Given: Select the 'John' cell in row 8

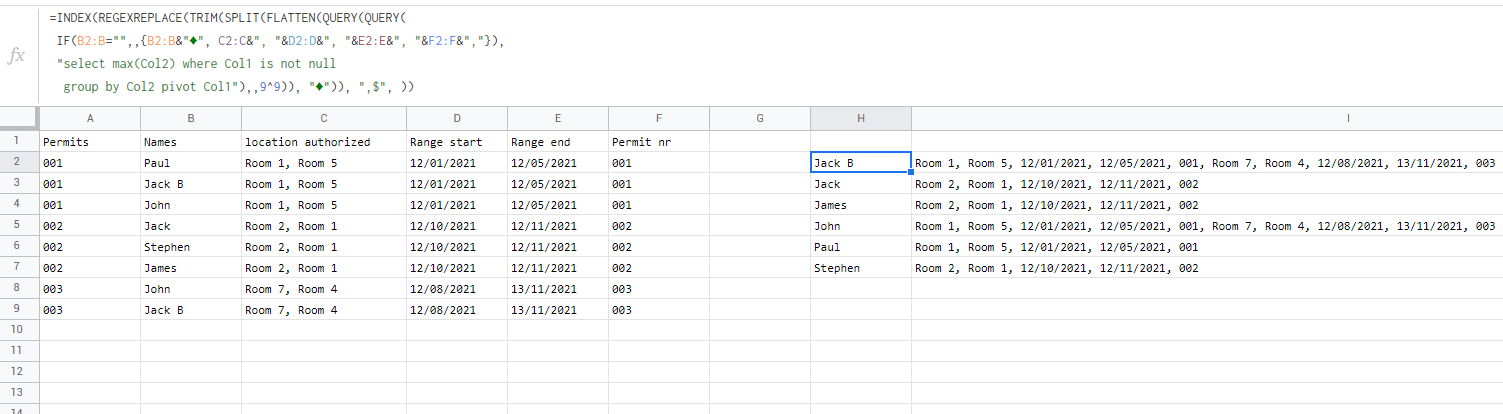Looking at the screenshot, I should coord(191,288).
